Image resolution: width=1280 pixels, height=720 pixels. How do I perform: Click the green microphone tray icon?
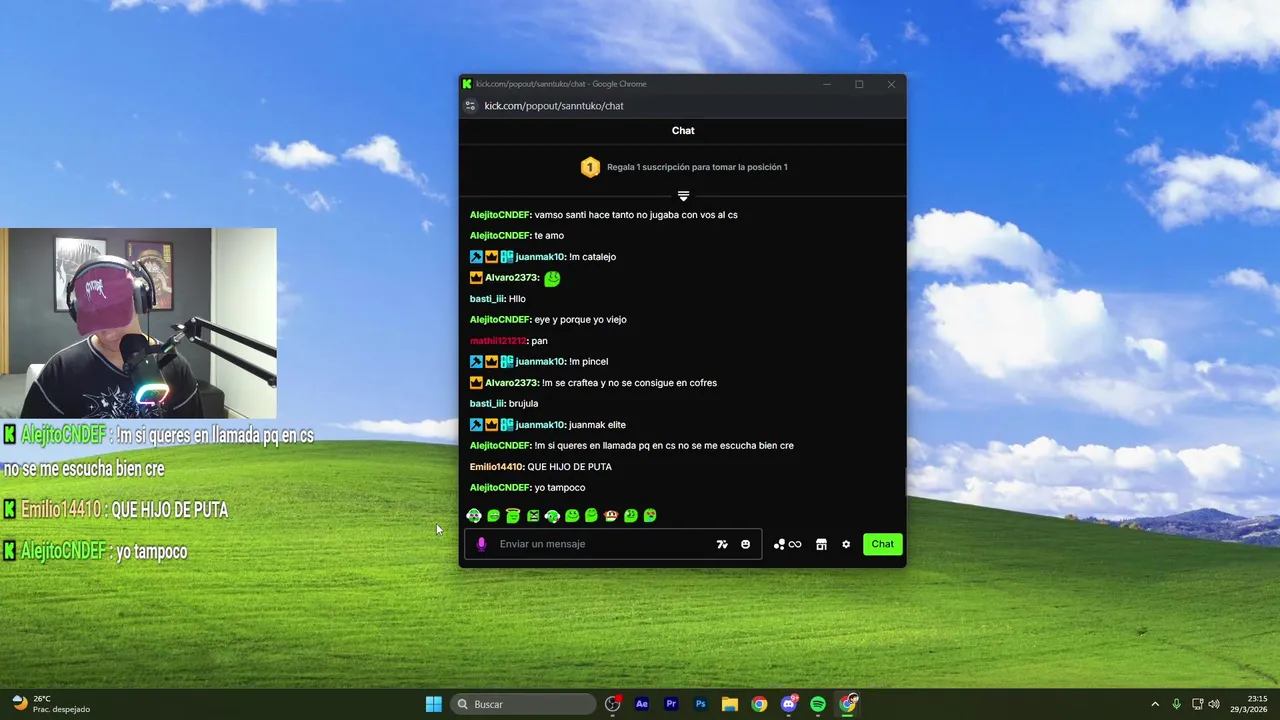(1176, 704)
